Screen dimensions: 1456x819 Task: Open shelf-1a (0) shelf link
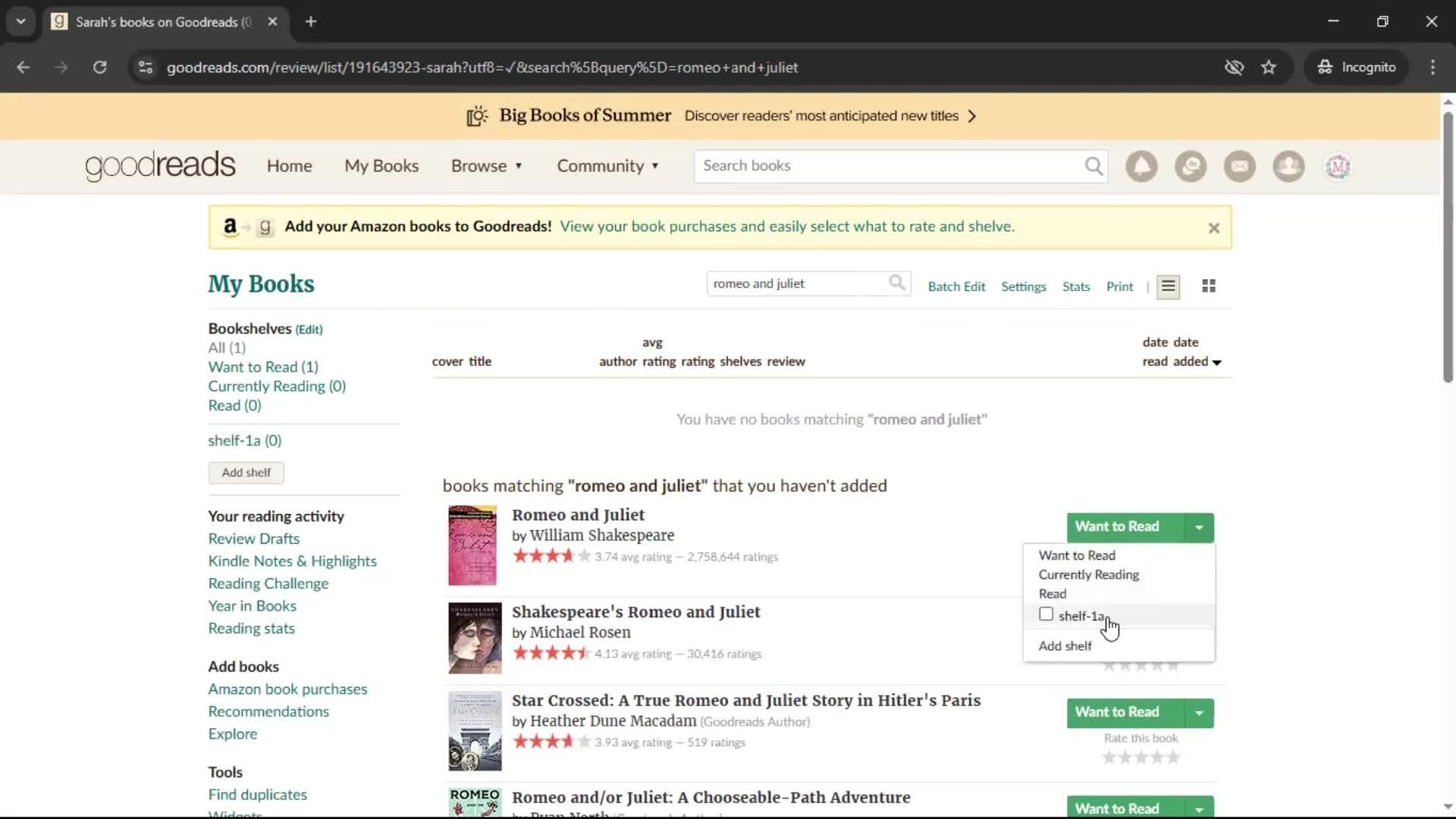pyautogui.click(x=245, y=441)
